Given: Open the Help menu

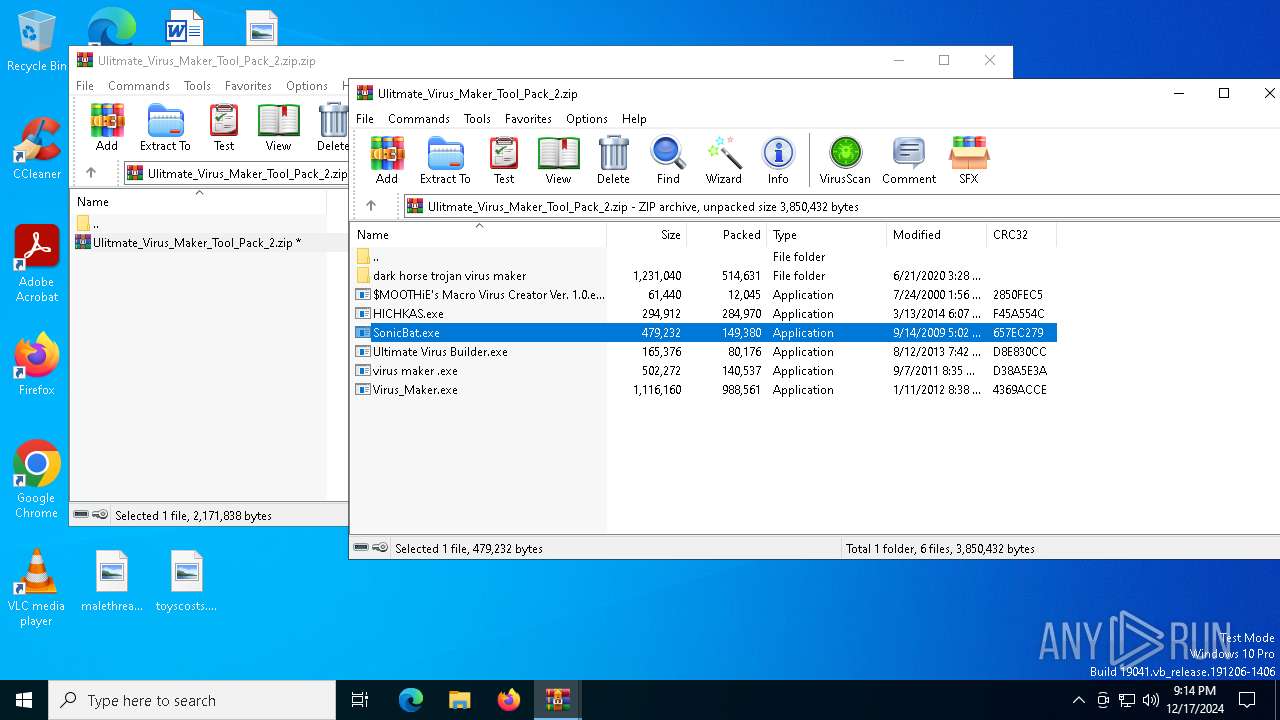Looking at the screenshot, I should [x=634, y=118].
